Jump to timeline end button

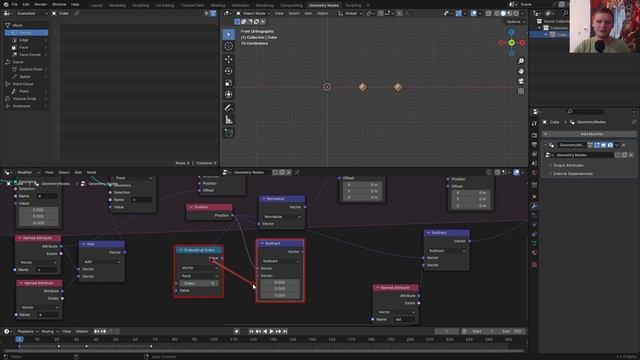point(285,331)
